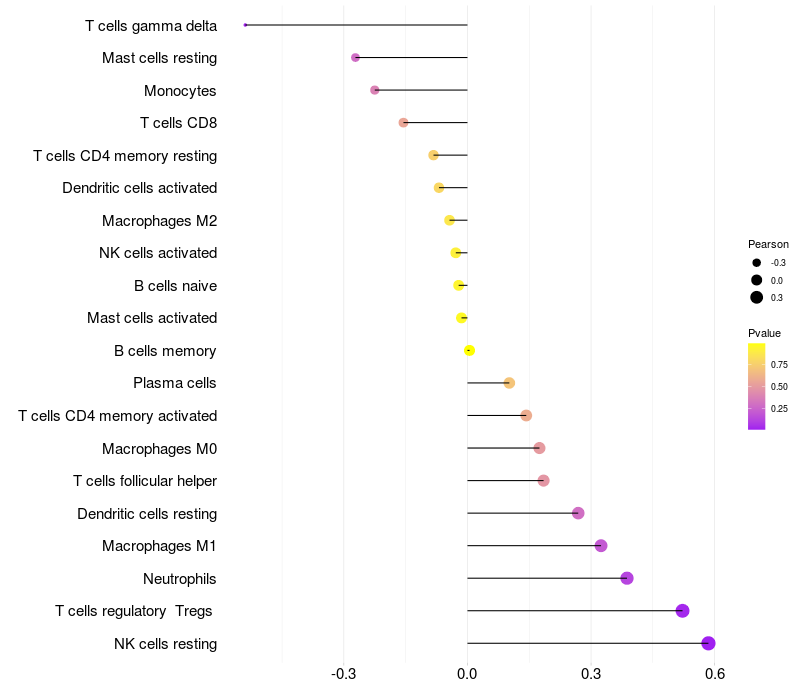Click the Pvalue color gradient bar

point(756,387)
